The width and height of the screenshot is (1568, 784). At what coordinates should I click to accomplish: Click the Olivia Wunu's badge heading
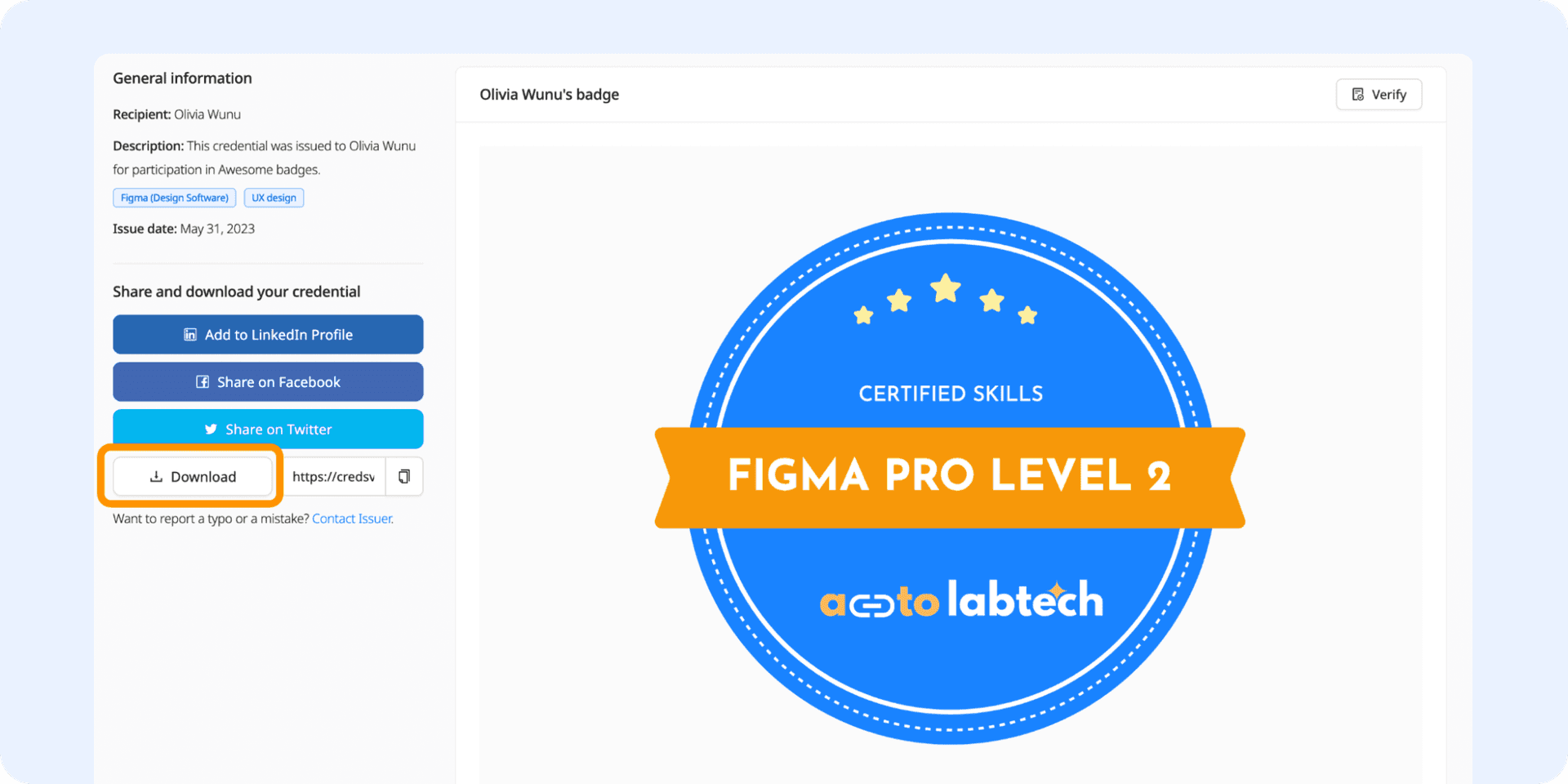(549, 95)
